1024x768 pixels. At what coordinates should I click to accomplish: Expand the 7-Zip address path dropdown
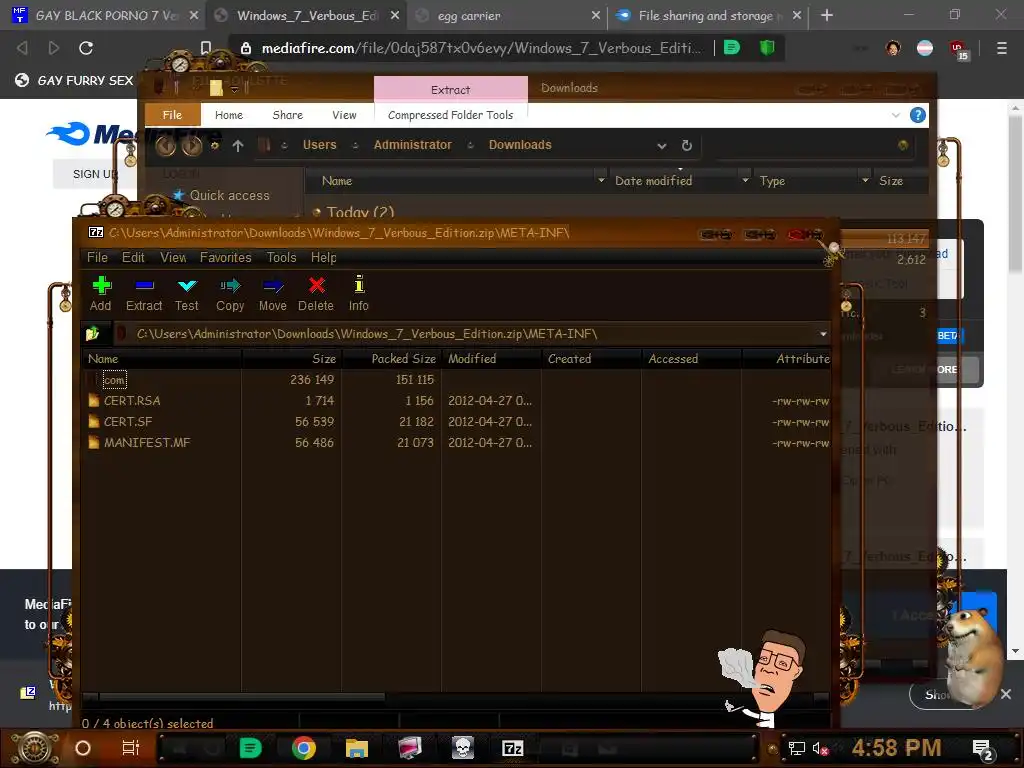pos(823,334)
